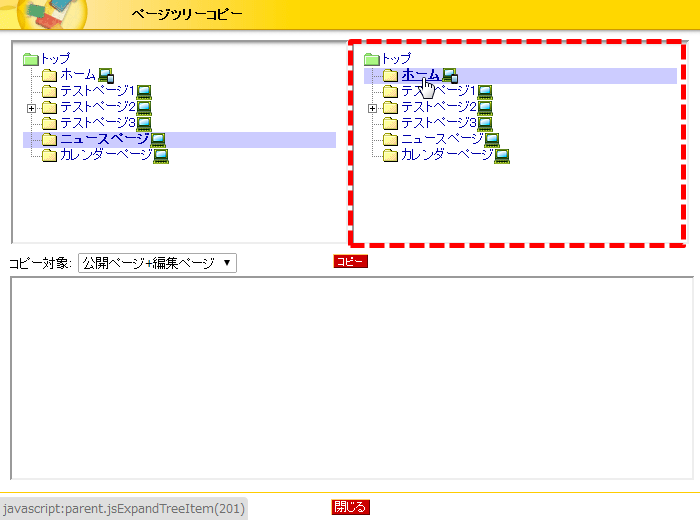Click テストページ1 folder icon in right tree

pos(391,92)
